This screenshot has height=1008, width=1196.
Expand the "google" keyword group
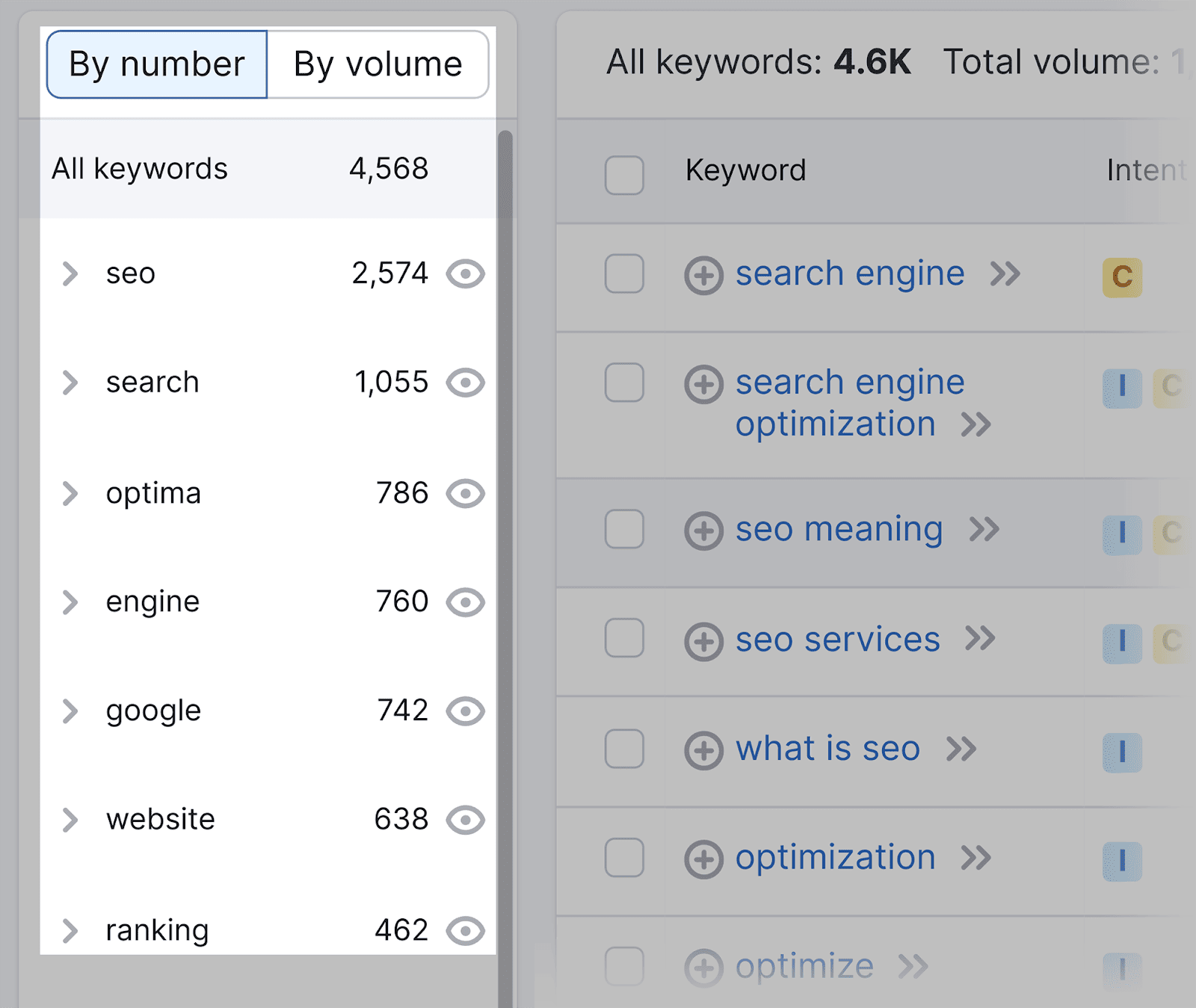click(x=71, y=711)
